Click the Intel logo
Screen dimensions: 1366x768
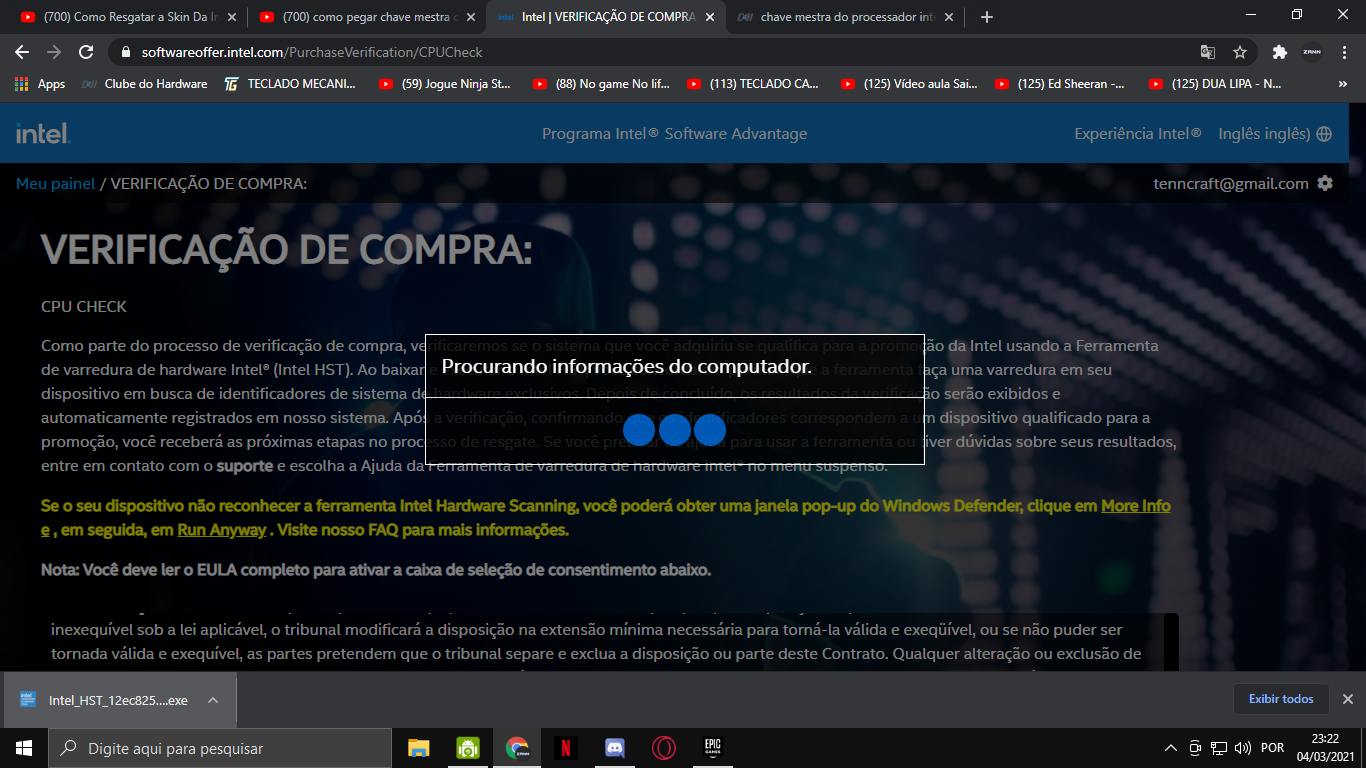[x=43, y=133]
